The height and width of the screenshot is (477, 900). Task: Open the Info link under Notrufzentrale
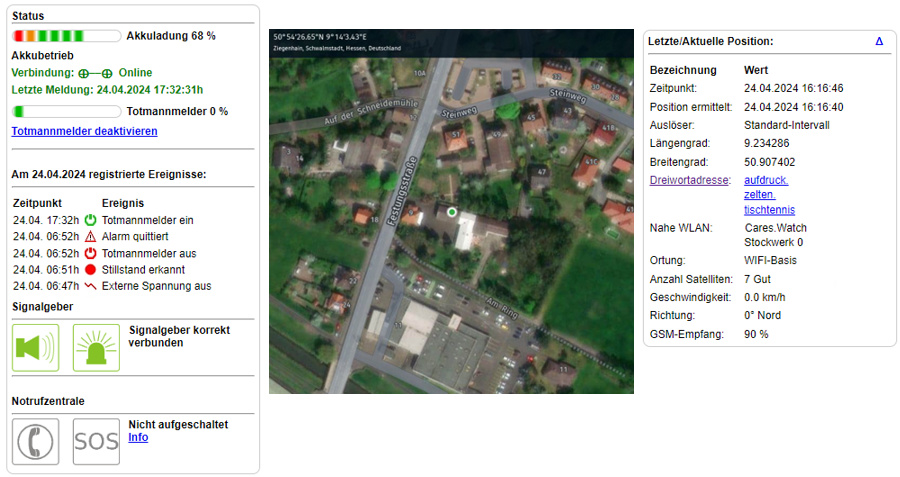[138, 438]
